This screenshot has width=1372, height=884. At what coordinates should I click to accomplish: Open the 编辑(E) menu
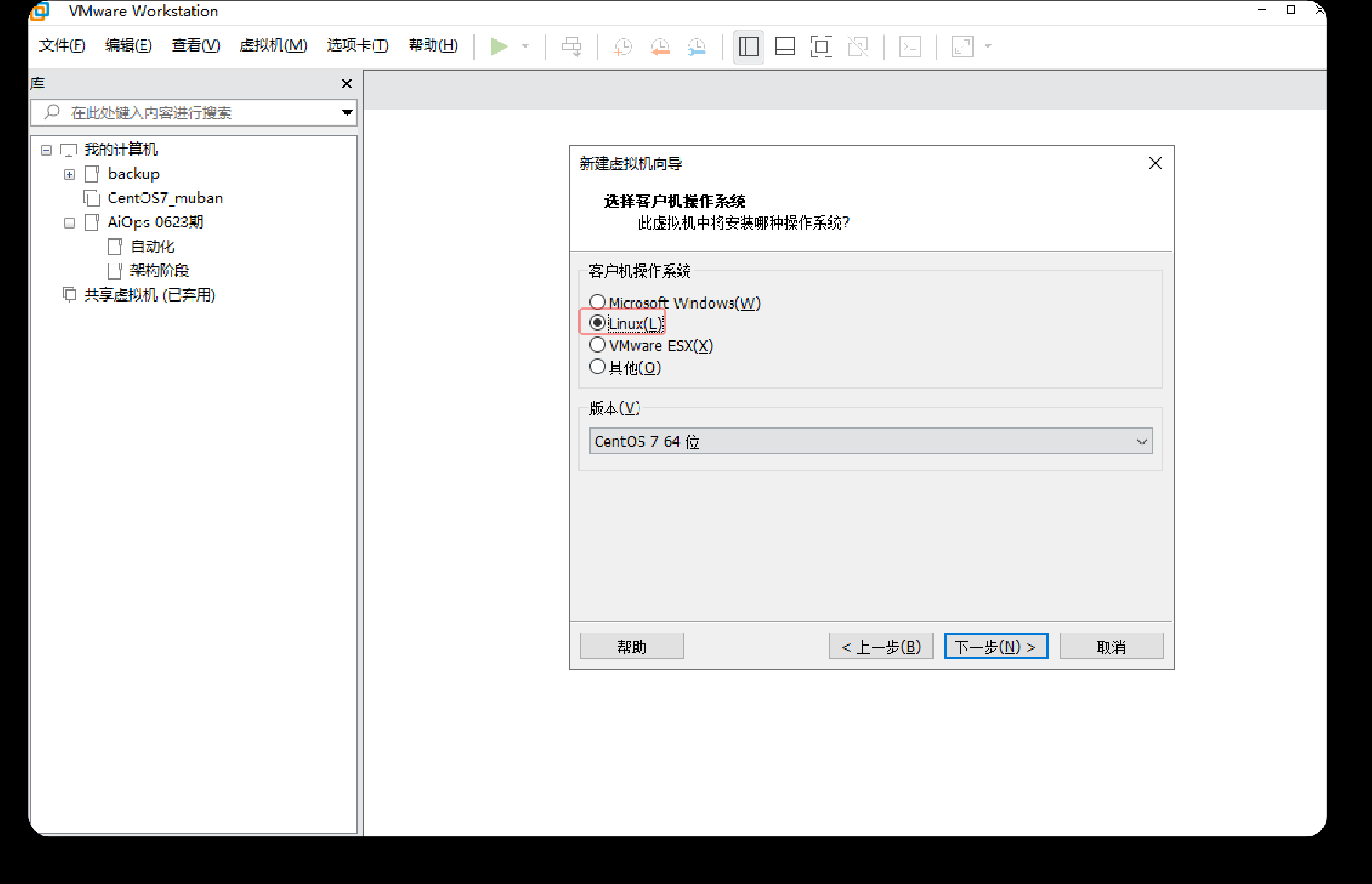(128, 45)
